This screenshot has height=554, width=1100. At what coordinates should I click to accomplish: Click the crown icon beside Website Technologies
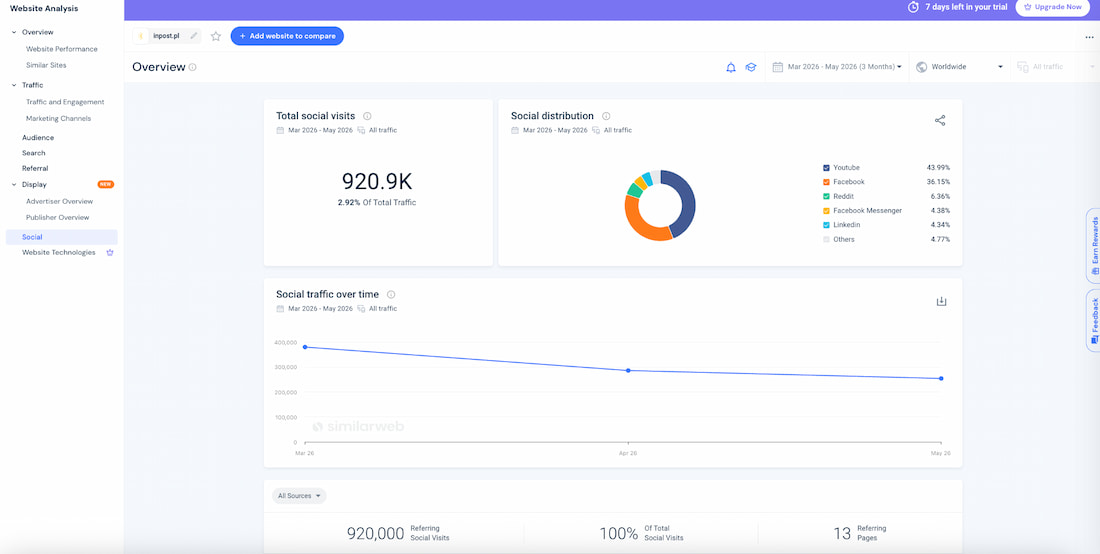(x=109, y=252)
